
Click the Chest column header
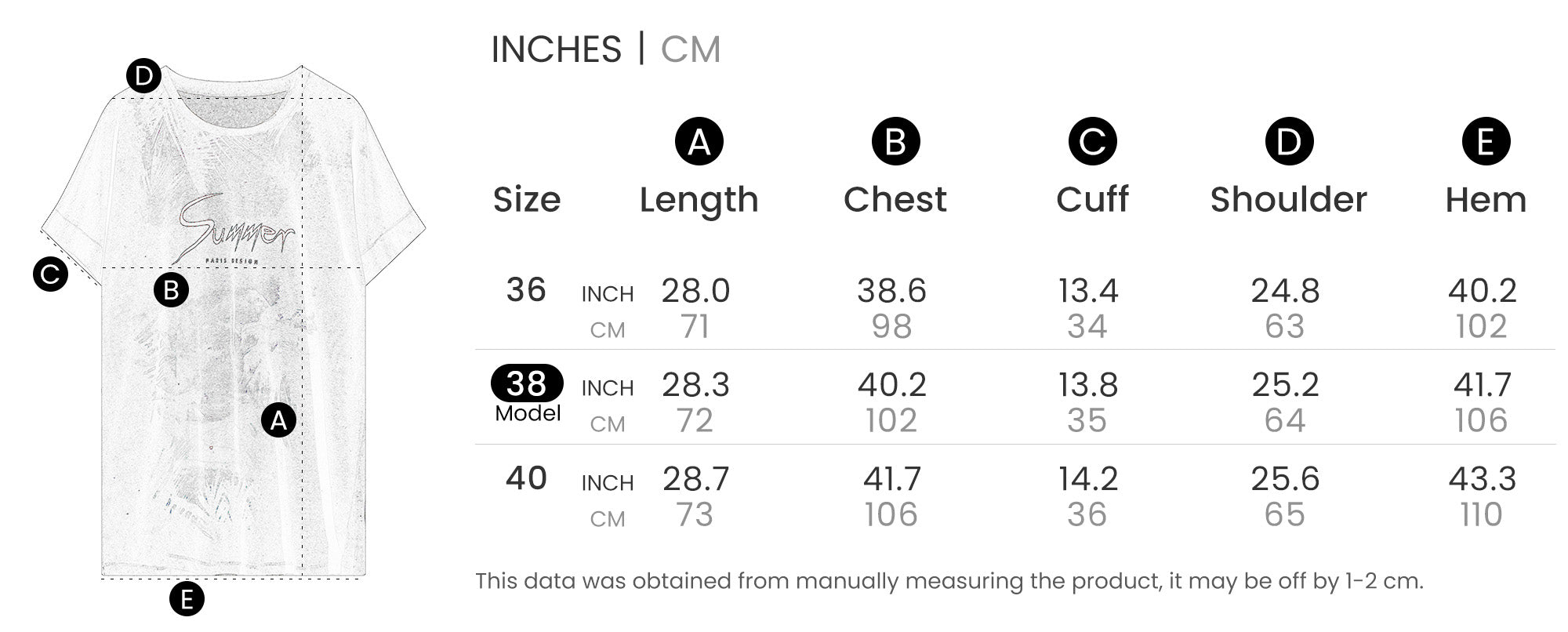(x=895, y=200)
